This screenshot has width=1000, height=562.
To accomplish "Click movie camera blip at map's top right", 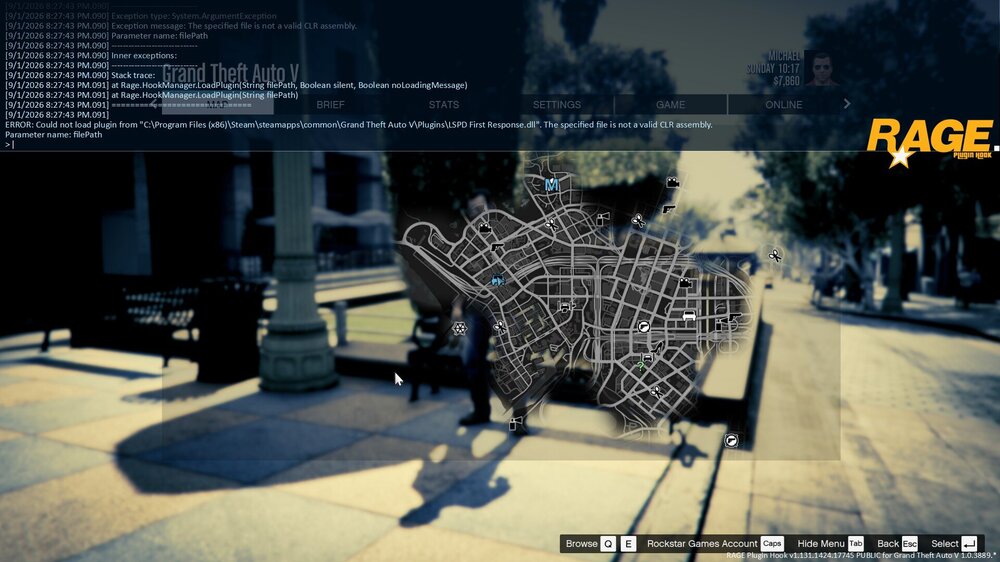I will click(x=673, y=182).
